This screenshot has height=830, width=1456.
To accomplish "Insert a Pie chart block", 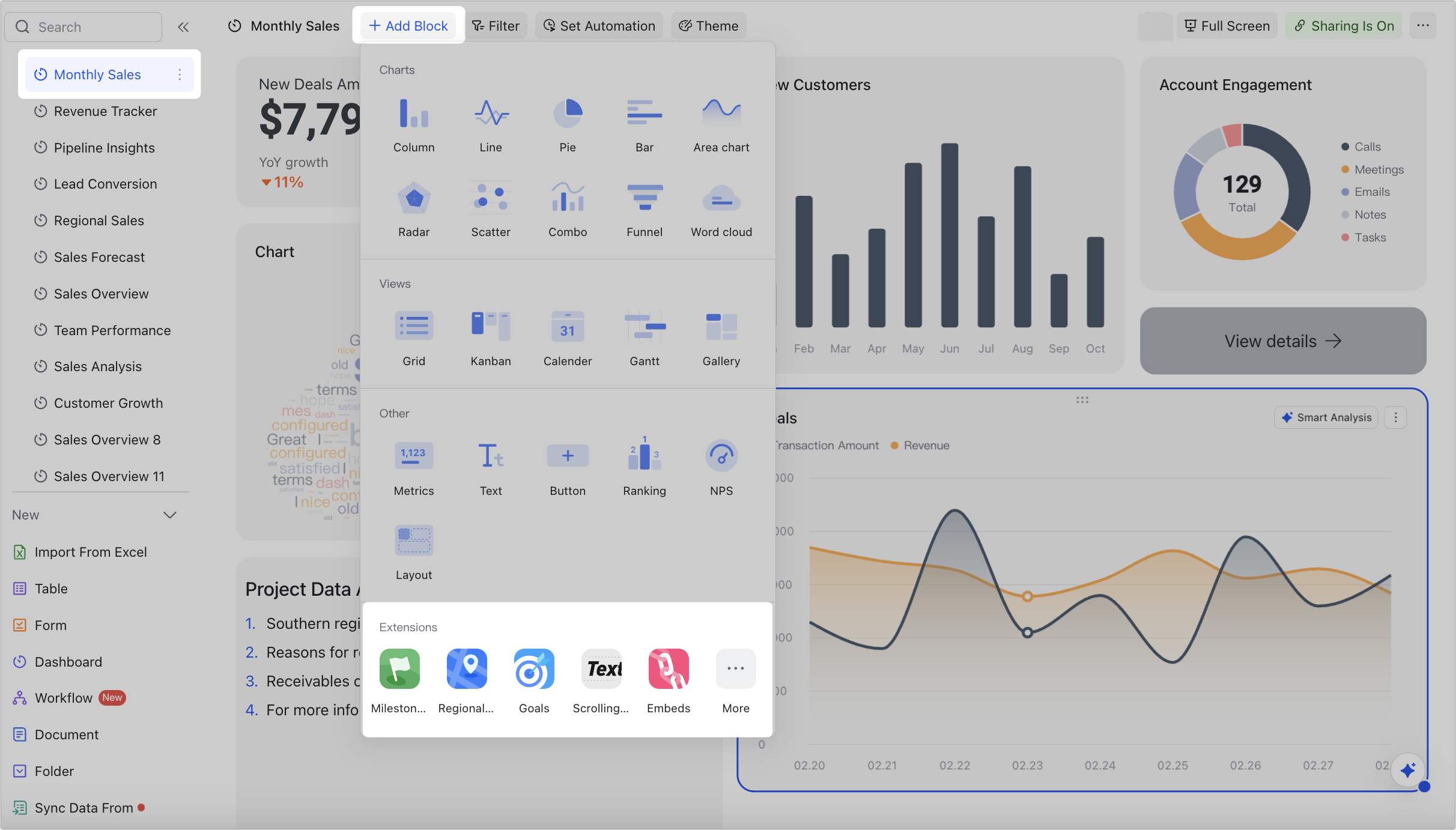I will (x=567, y=123).
